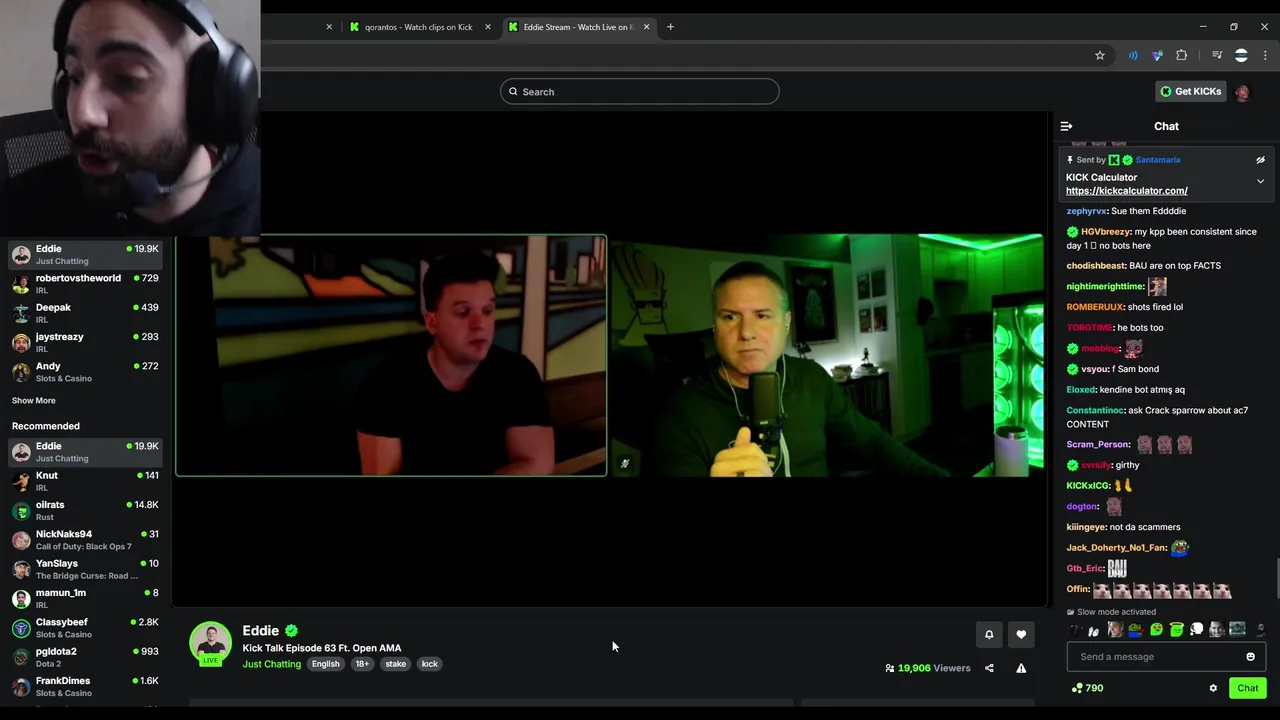Open chat settings gear
The height and width of the screenshot is (720, 1280).
1213,688
